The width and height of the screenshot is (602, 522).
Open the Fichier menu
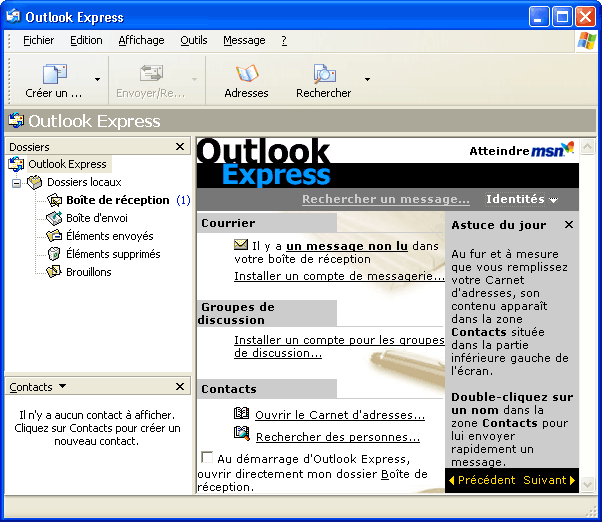coord(38,40)
